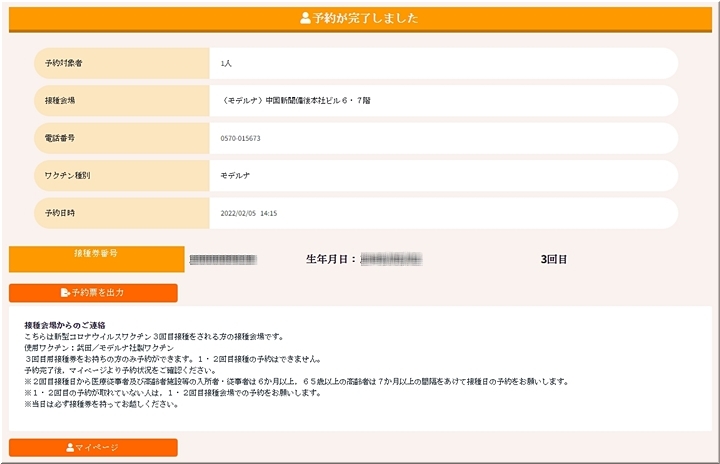720x464 pixels.
Task: Select the 予約対象者 label
Action: (64, 63)
